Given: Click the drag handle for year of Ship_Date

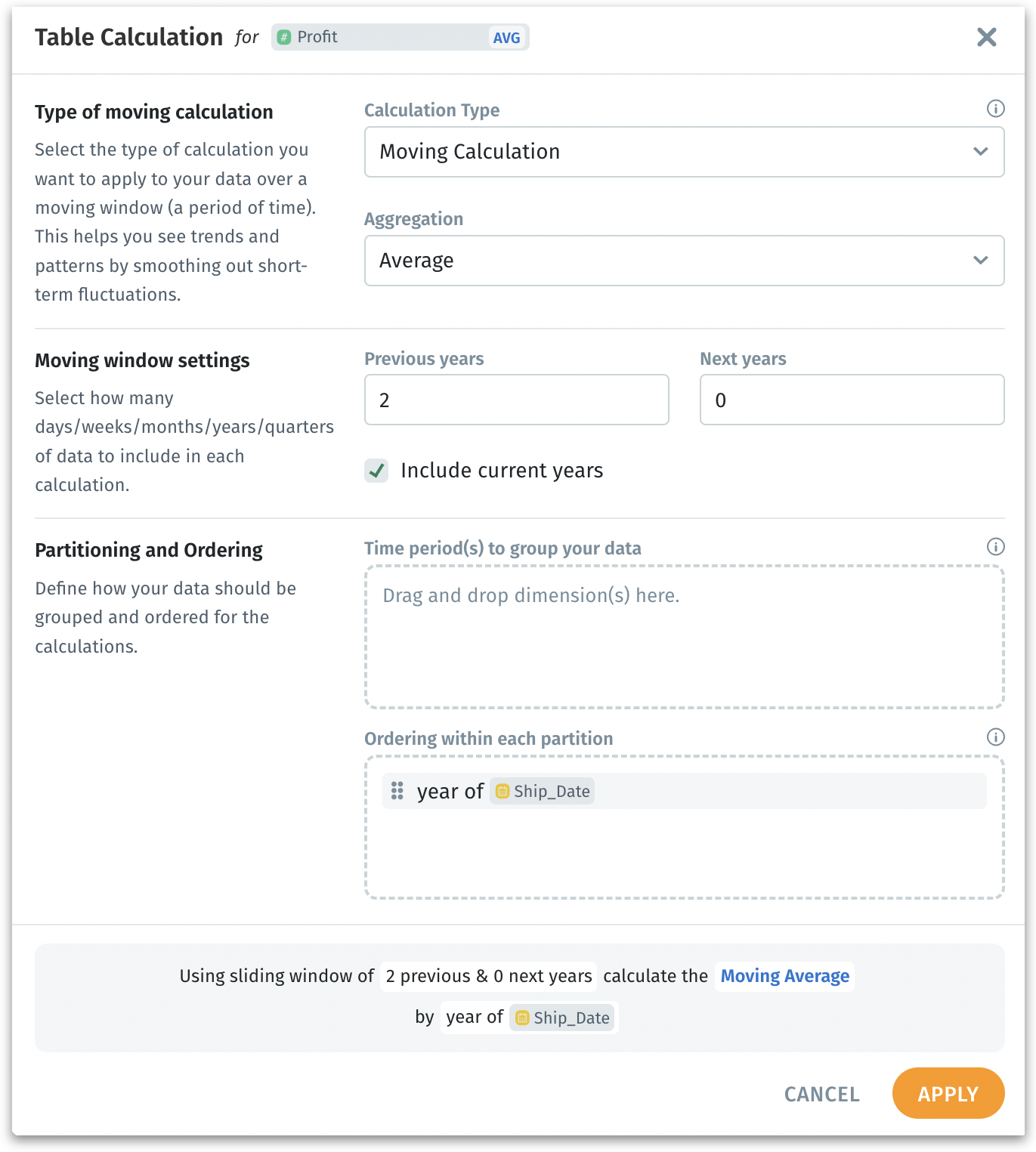Looking at the screenshot, I should 397,791.
